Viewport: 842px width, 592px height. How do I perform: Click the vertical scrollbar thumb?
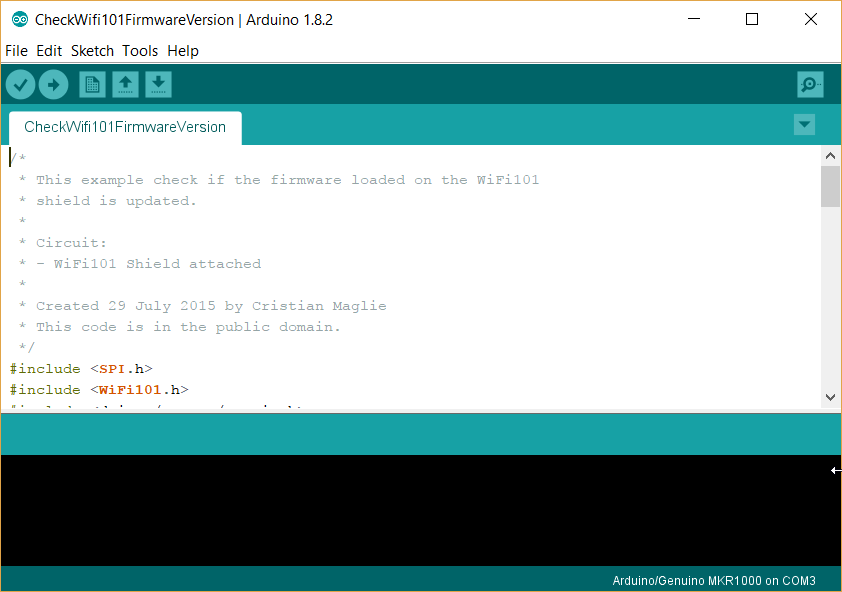[x=830, y=187]
